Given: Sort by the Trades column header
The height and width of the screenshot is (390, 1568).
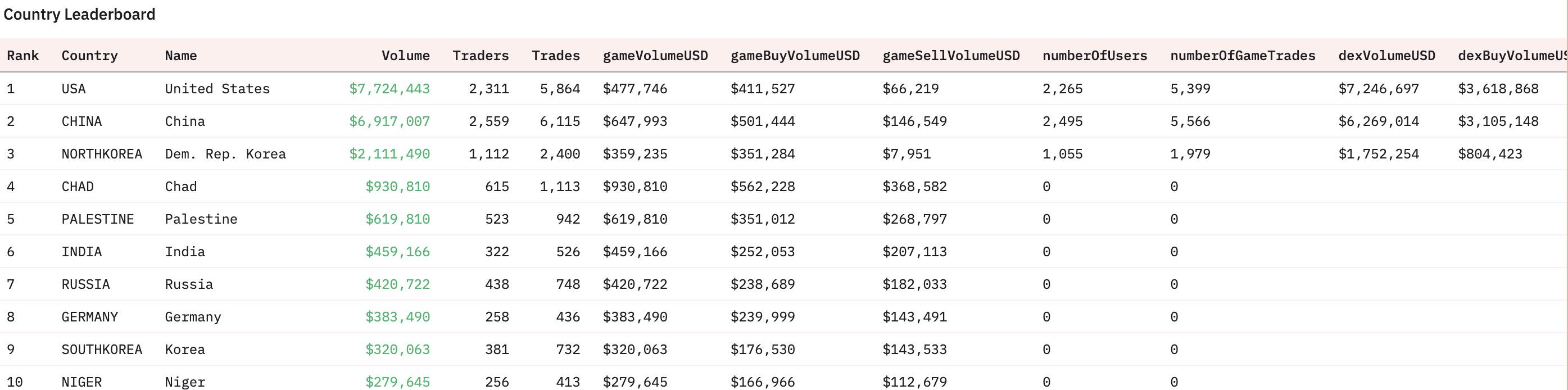Looking at the screenshot, I should [555, 56].
